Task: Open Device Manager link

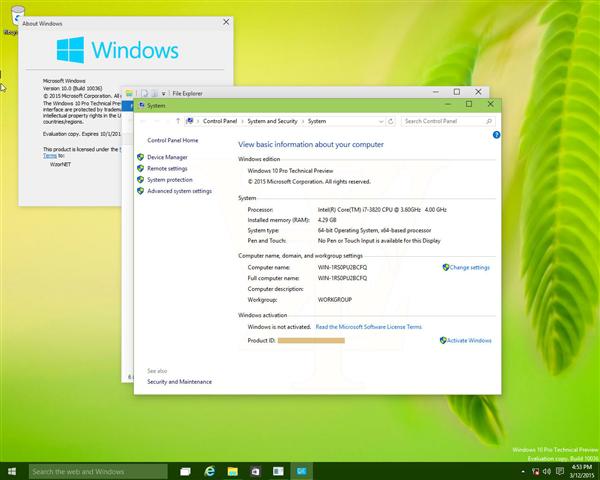Action: click(x=167, y=157)
